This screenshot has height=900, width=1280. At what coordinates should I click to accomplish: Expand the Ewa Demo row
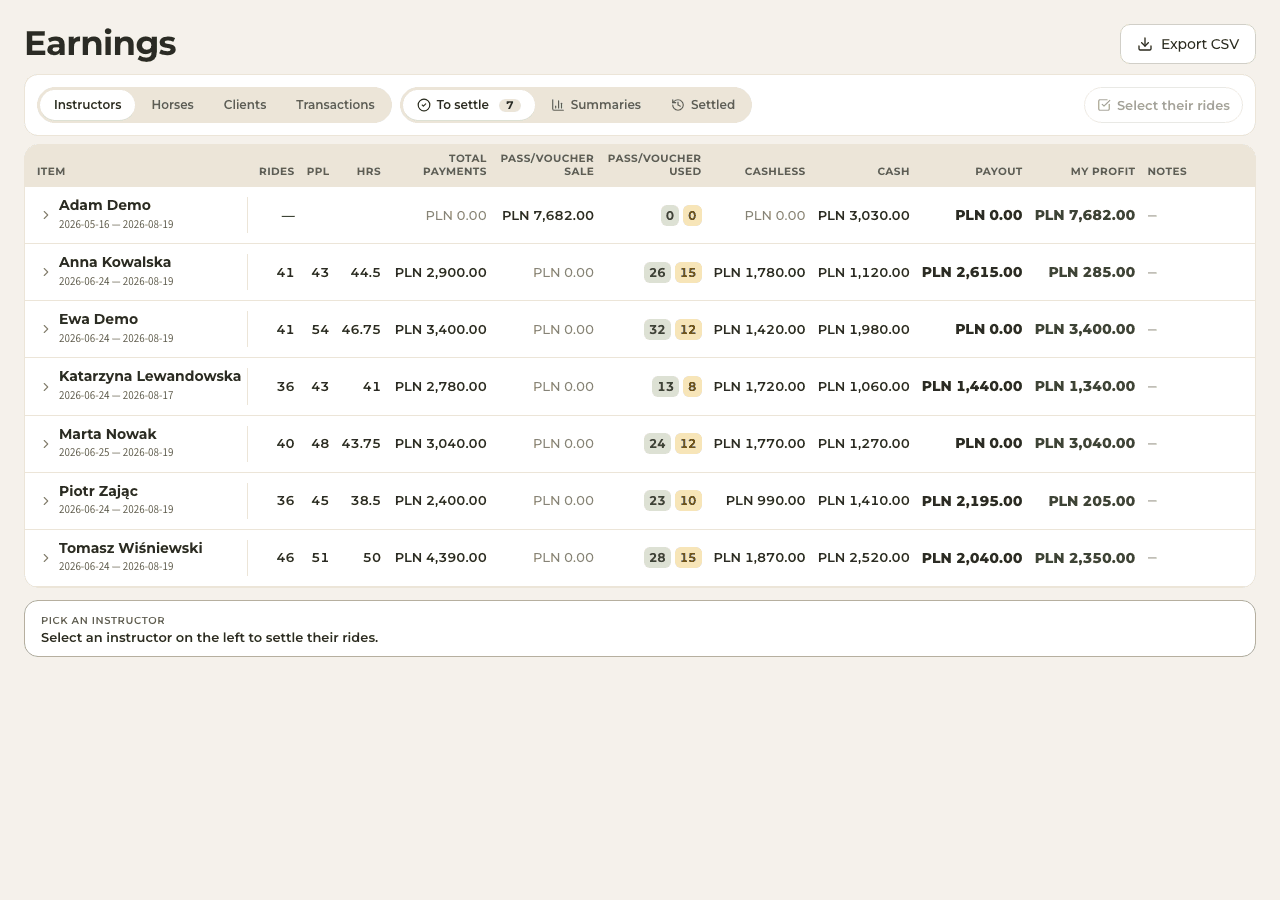click(45, 329)
